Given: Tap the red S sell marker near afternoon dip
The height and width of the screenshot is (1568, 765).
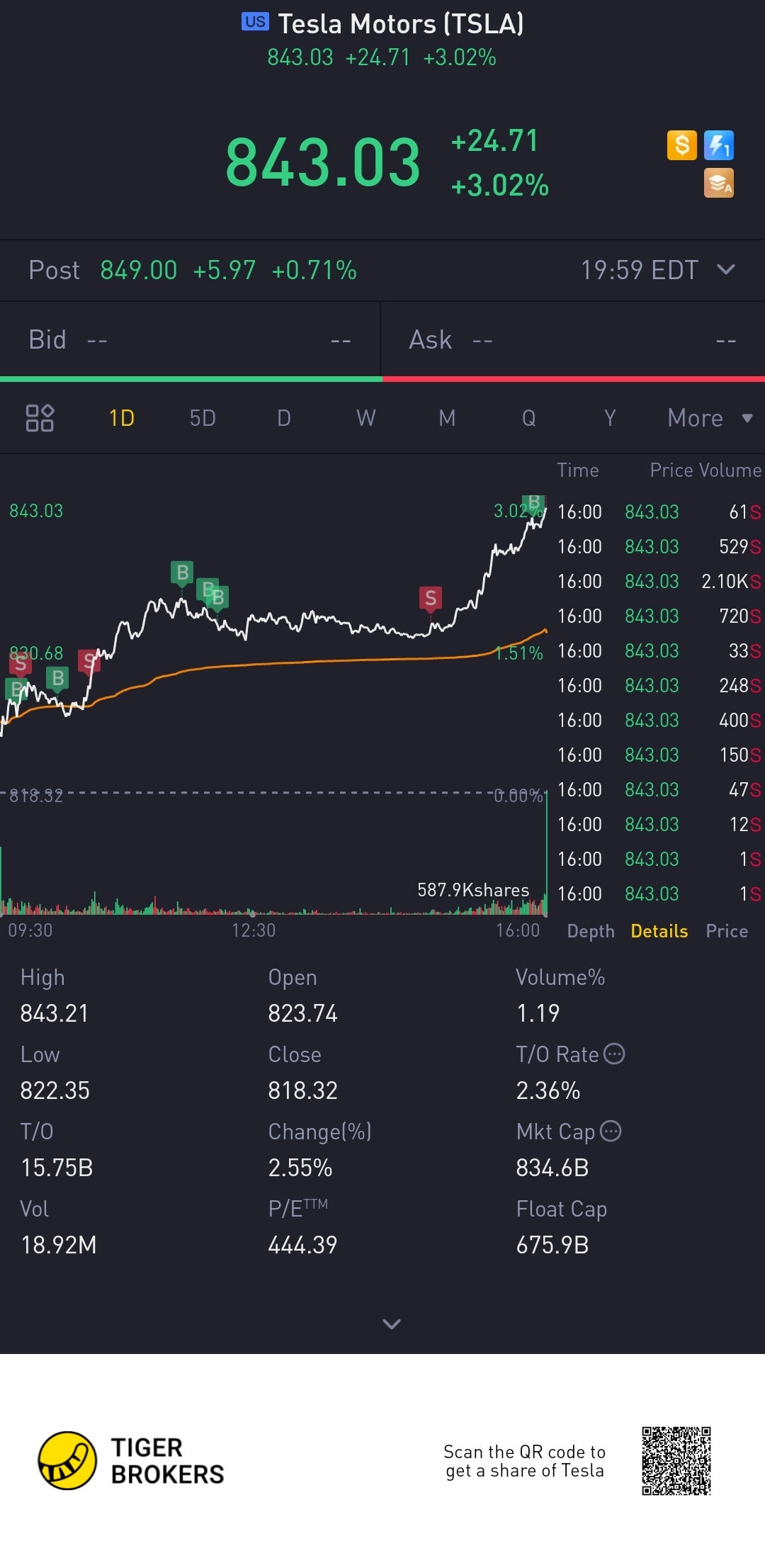Looking at the screenshot, I should [x=431, y=599].
